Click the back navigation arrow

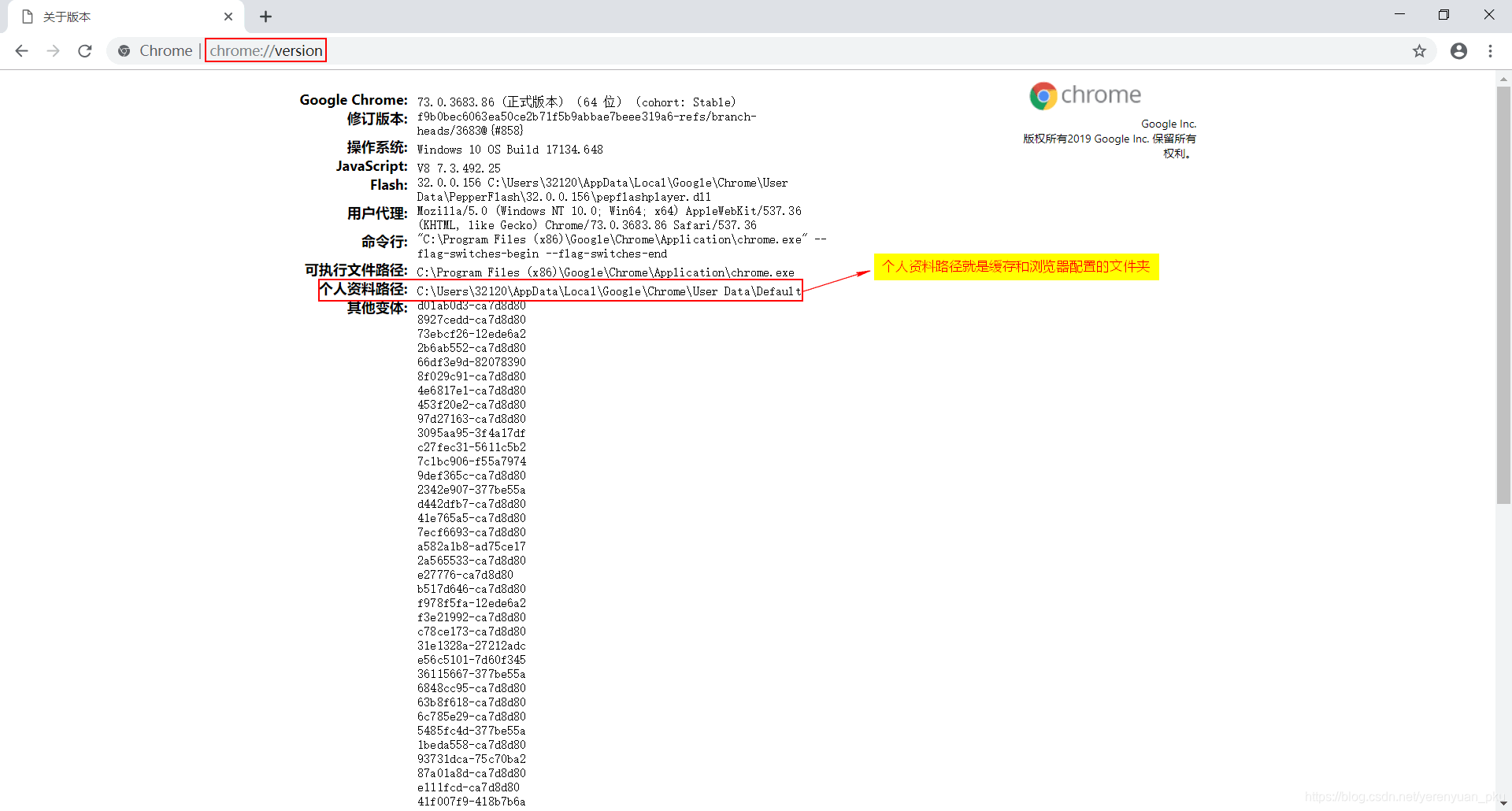tap(21, 50)
